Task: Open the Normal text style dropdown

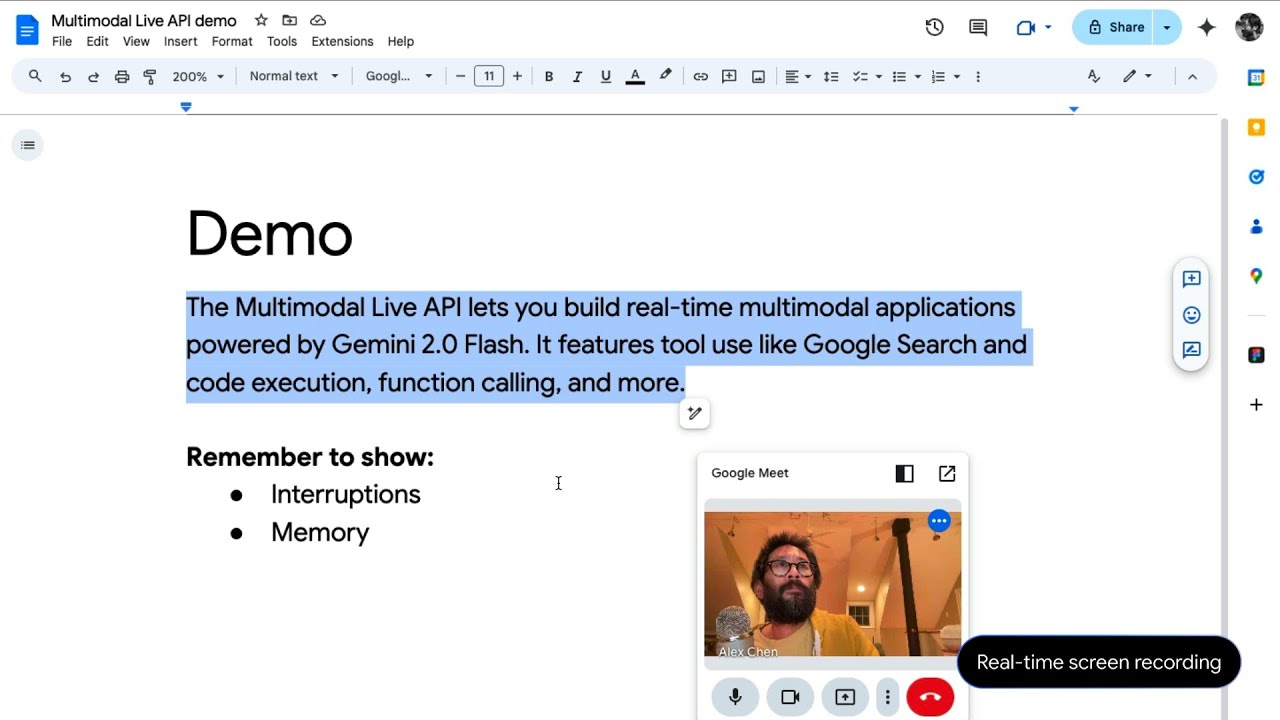Action: tap(293, 76)
